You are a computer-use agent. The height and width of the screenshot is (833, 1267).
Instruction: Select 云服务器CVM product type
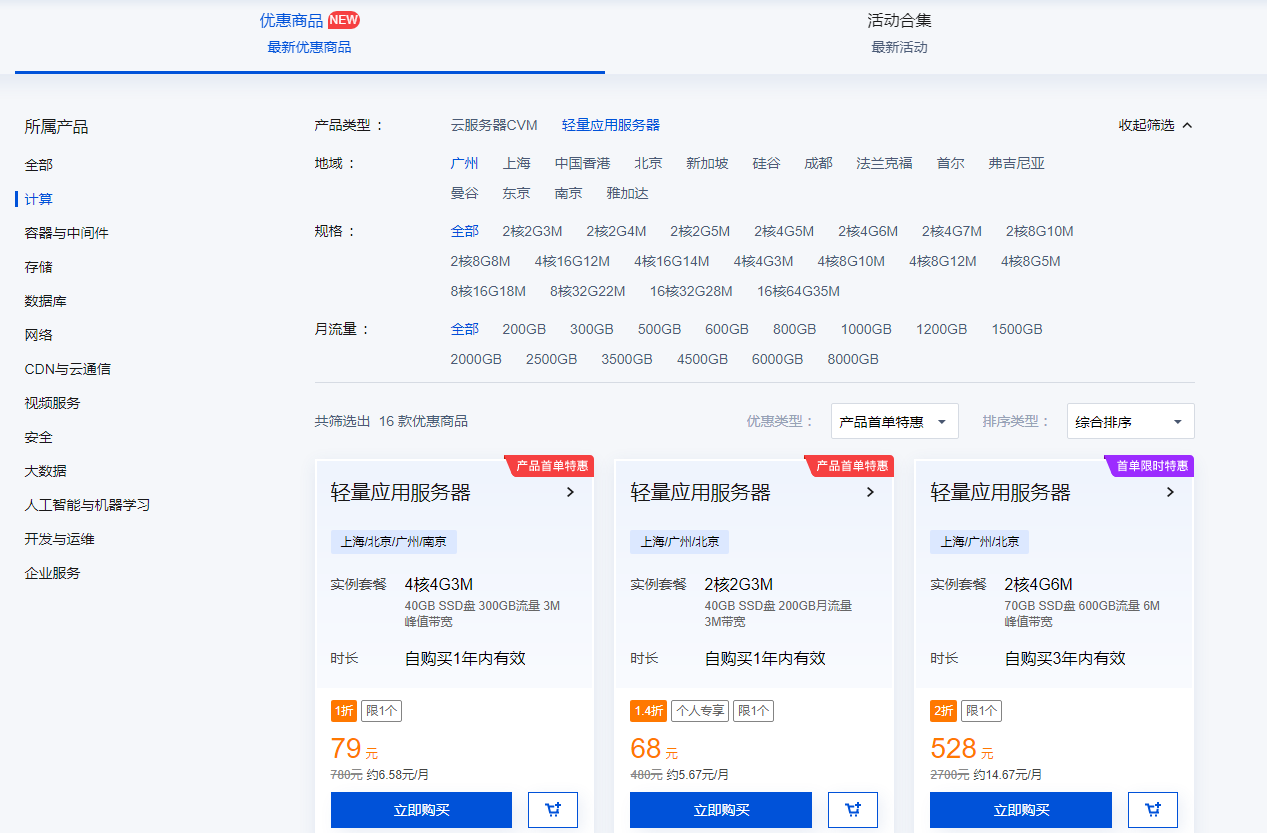click(494, 125)
